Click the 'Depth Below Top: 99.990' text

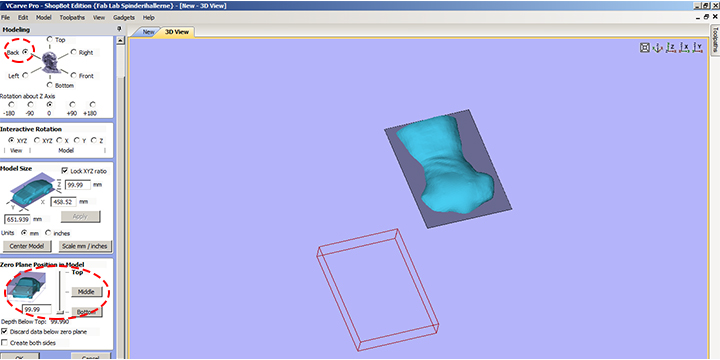pyautogui.click(x=35, y=322)
